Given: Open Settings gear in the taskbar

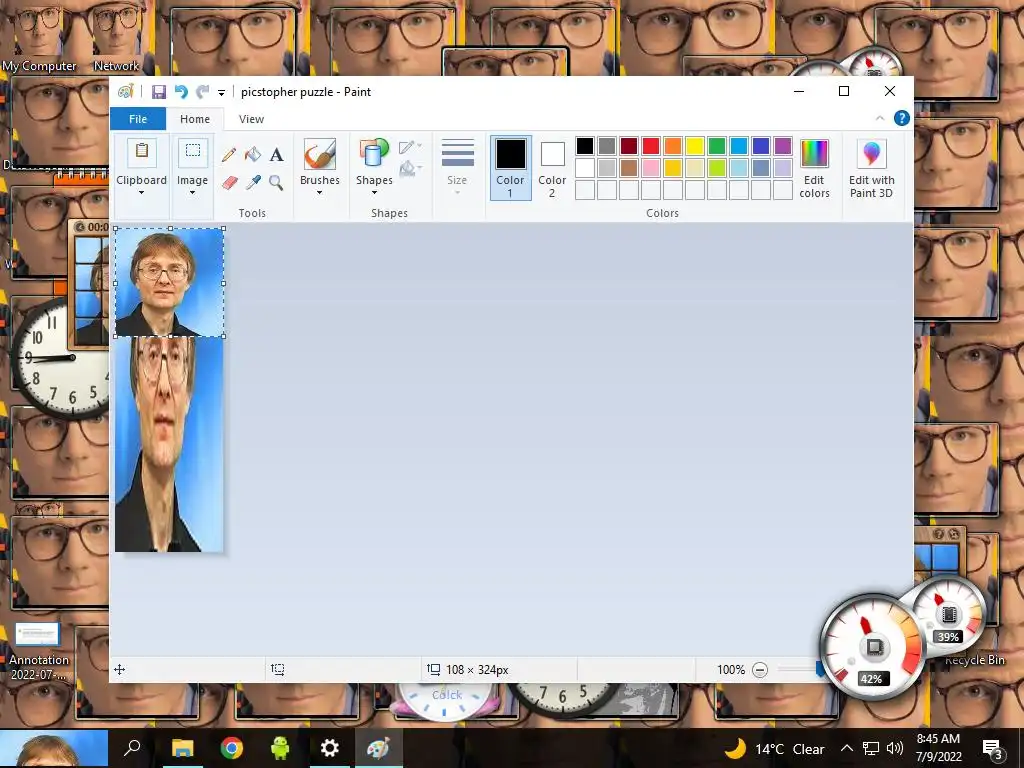Looking at the screenshot, I should pyautogui.click(x=329, y=748).
